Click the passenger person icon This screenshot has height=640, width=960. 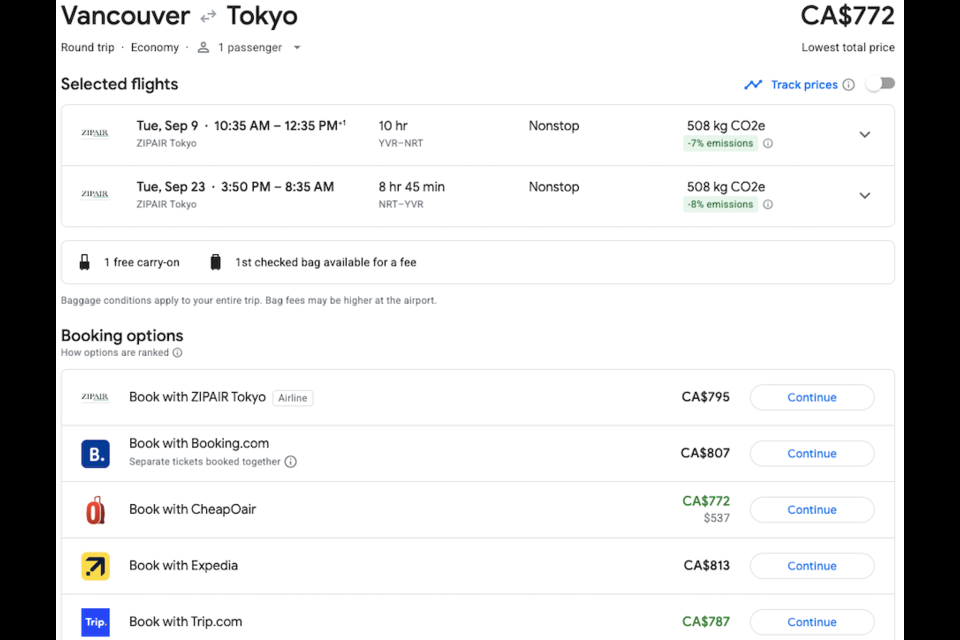point(203,47)
